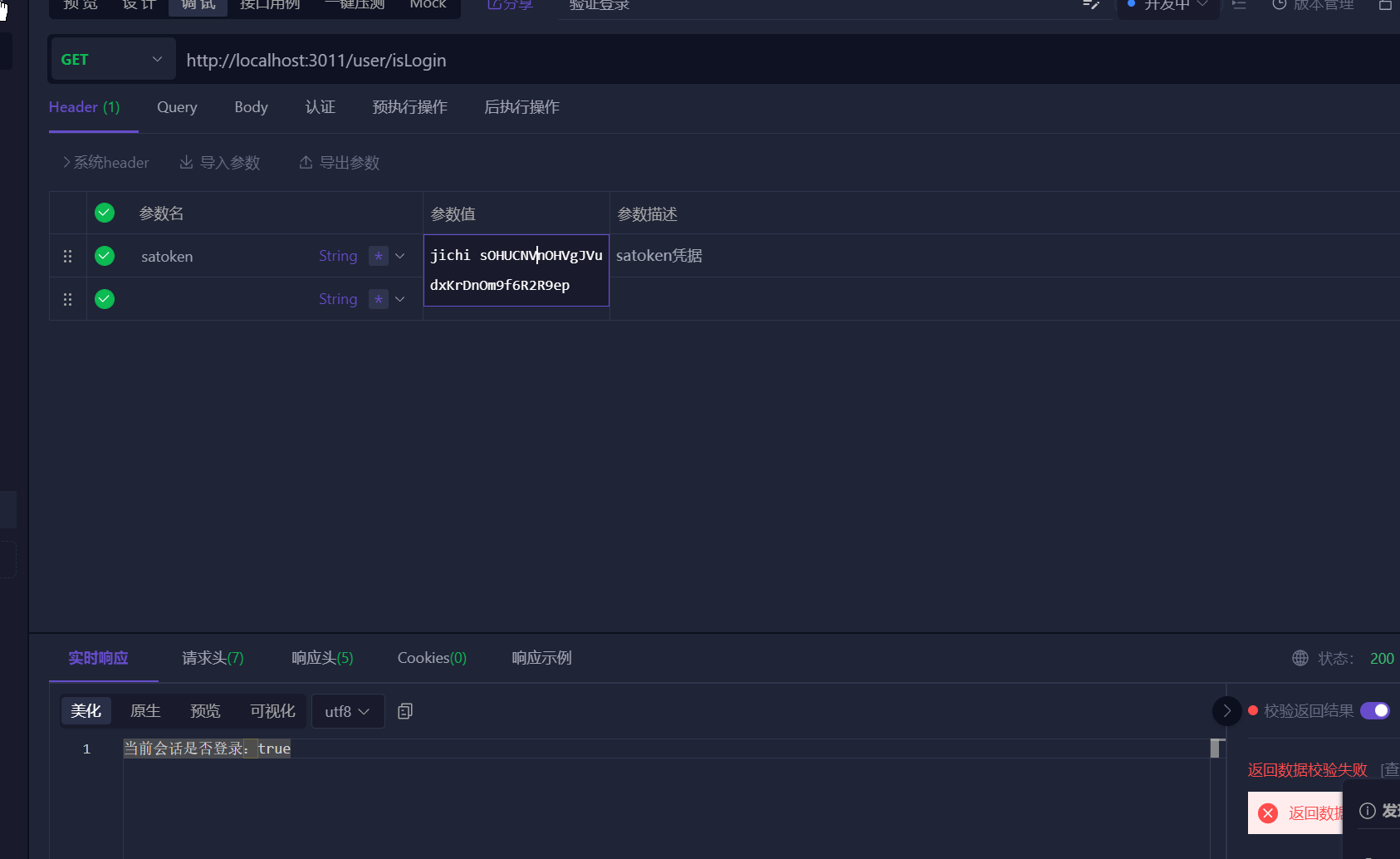Select the 美化 response view
Screen dimensions: 1400x859
pyautogui.click(x=86, y=711)
